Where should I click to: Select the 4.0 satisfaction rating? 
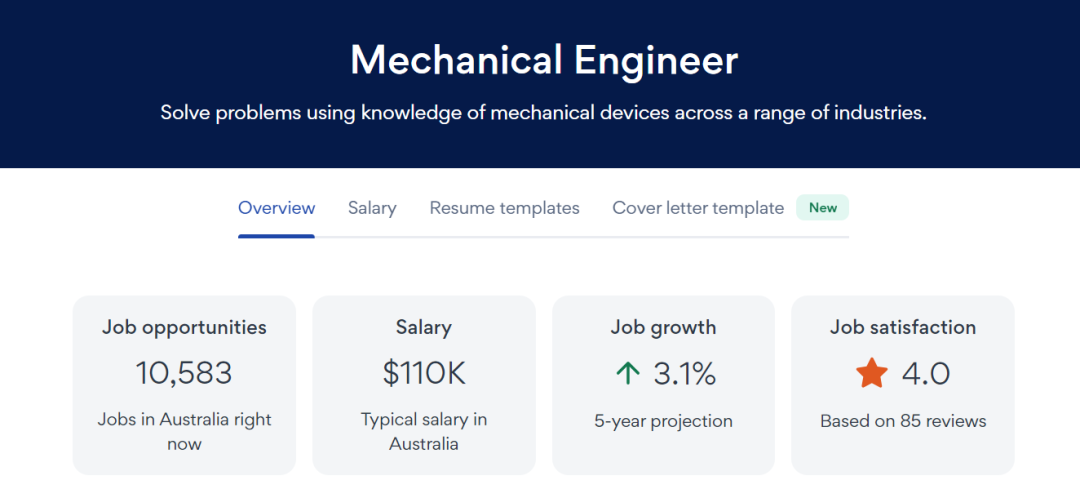[x=925, y=374]
